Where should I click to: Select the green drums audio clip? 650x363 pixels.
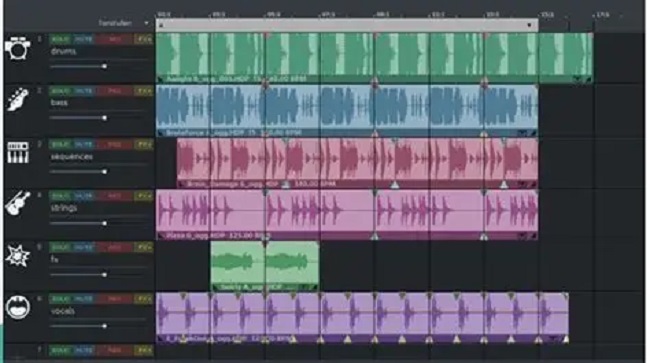point(374,58)
